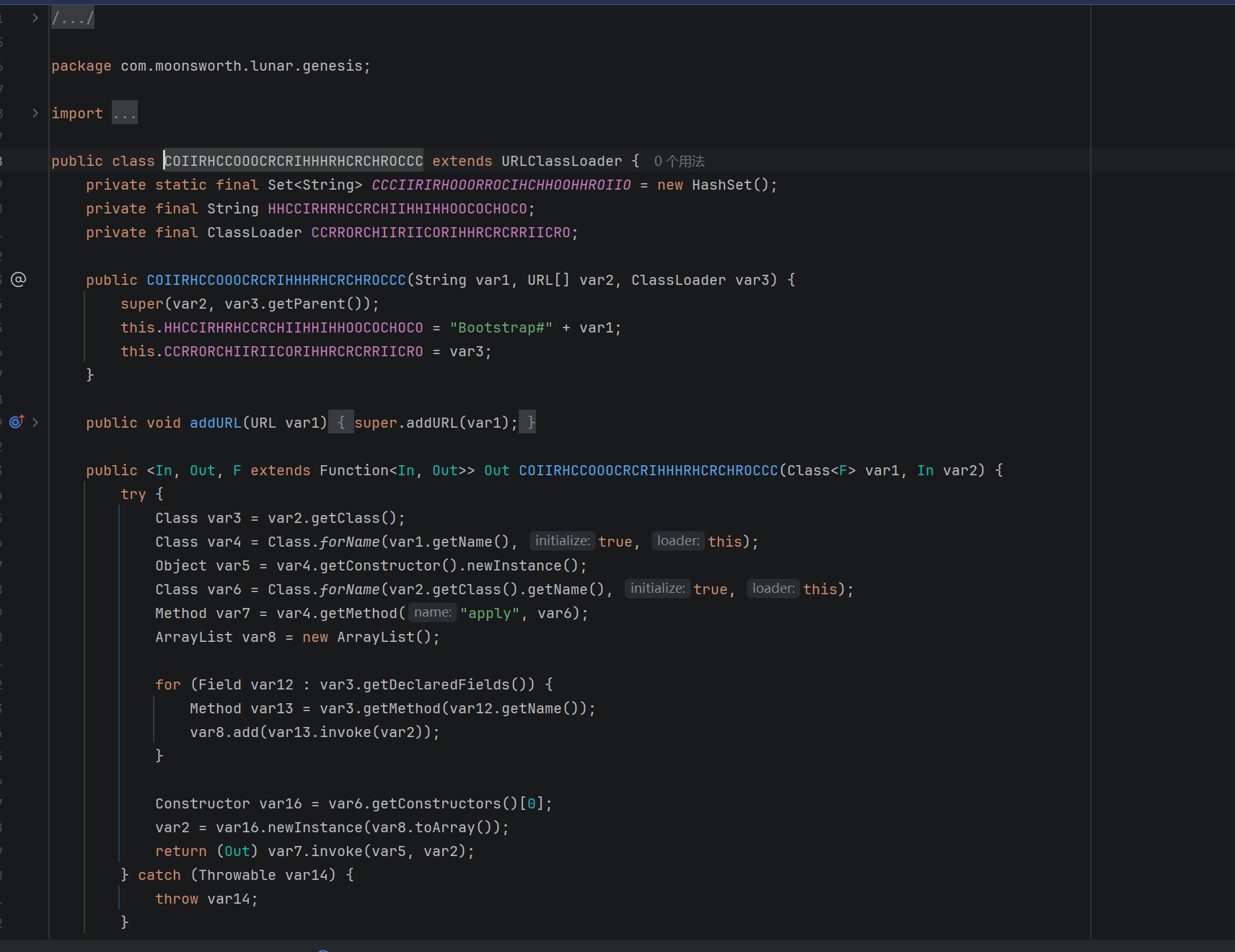The image size is (1235, 952).
Task: Click the overriding method gutter icon beside addURL
Action: coord(17,422)
